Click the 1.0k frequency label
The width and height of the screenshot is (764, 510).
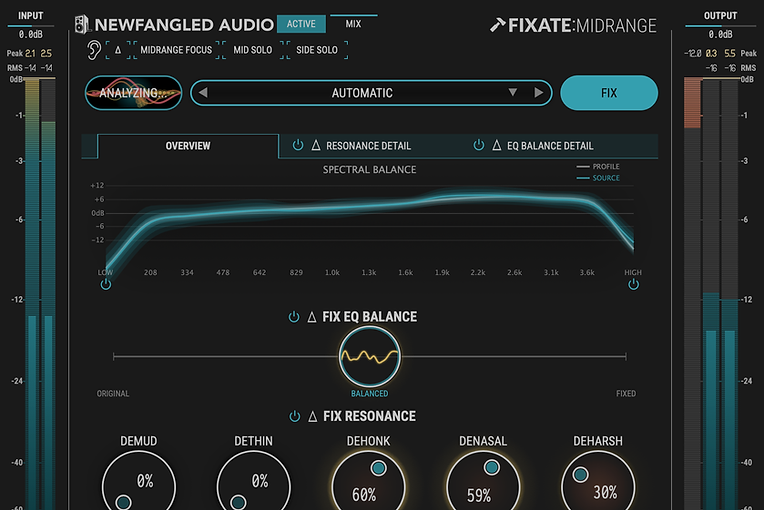point(332,273)
